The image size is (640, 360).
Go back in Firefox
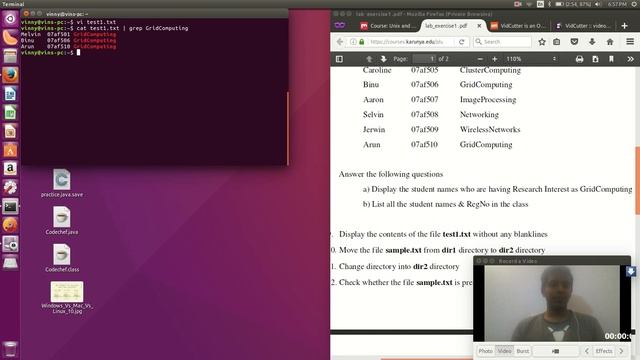tap(340, 42)
